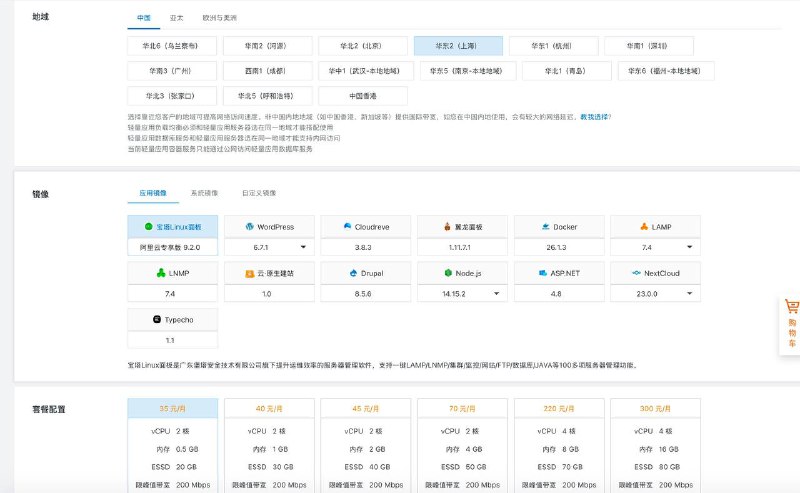Click the Drupal version 8.5.6

[x=366, y=293]
